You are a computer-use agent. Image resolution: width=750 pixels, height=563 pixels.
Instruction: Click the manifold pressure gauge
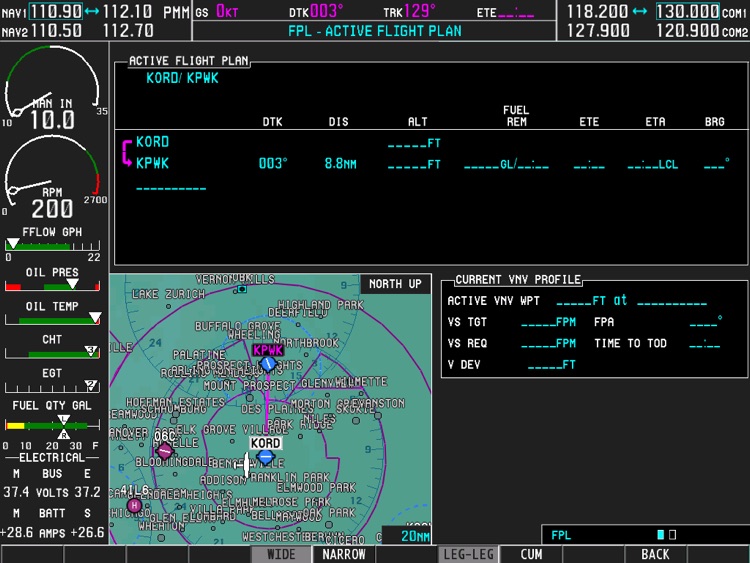(53, 88)
